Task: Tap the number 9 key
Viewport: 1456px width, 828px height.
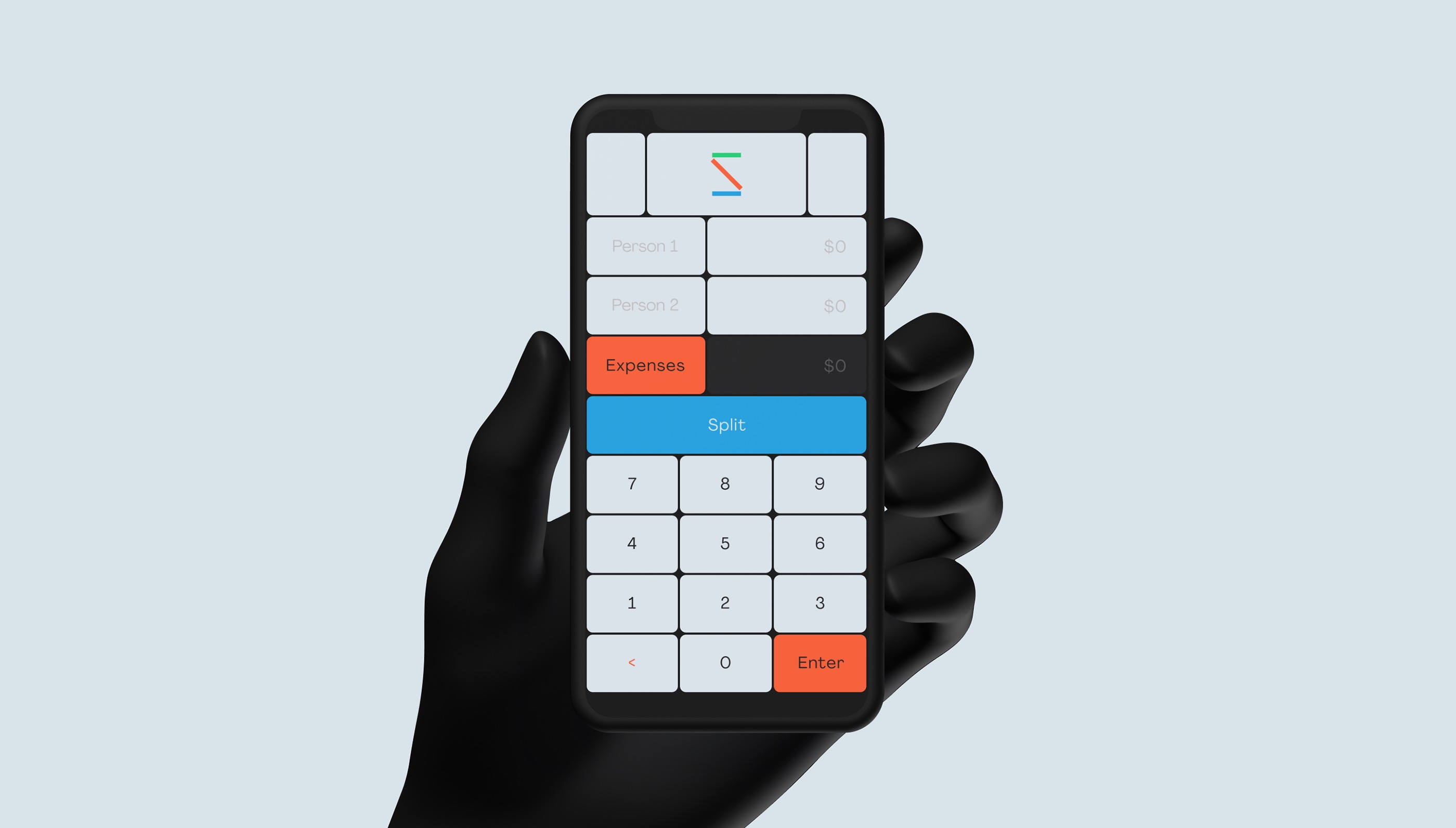Action: pos(819,483)
